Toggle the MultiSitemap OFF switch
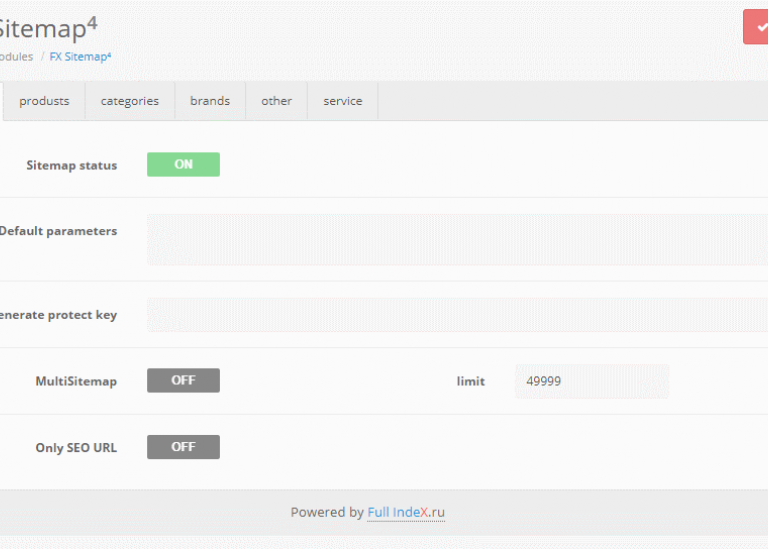The width and height of the screenshot is (768, 549). tap(183, 381)
